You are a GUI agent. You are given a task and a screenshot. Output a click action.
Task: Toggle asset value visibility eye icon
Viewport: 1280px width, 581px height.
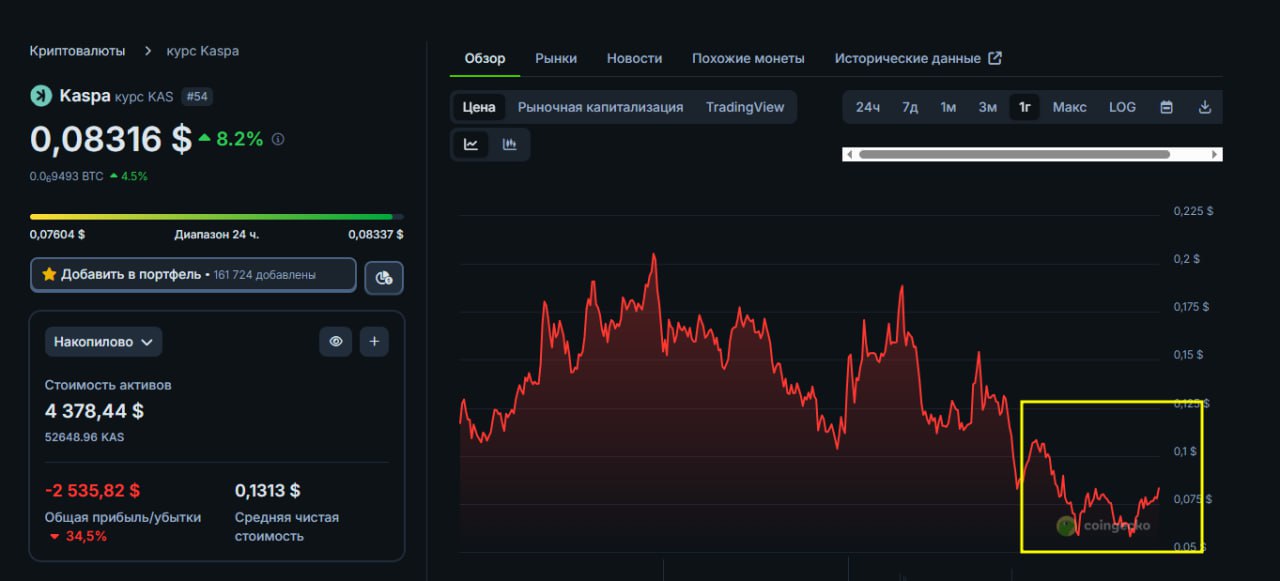pos(336,341)
